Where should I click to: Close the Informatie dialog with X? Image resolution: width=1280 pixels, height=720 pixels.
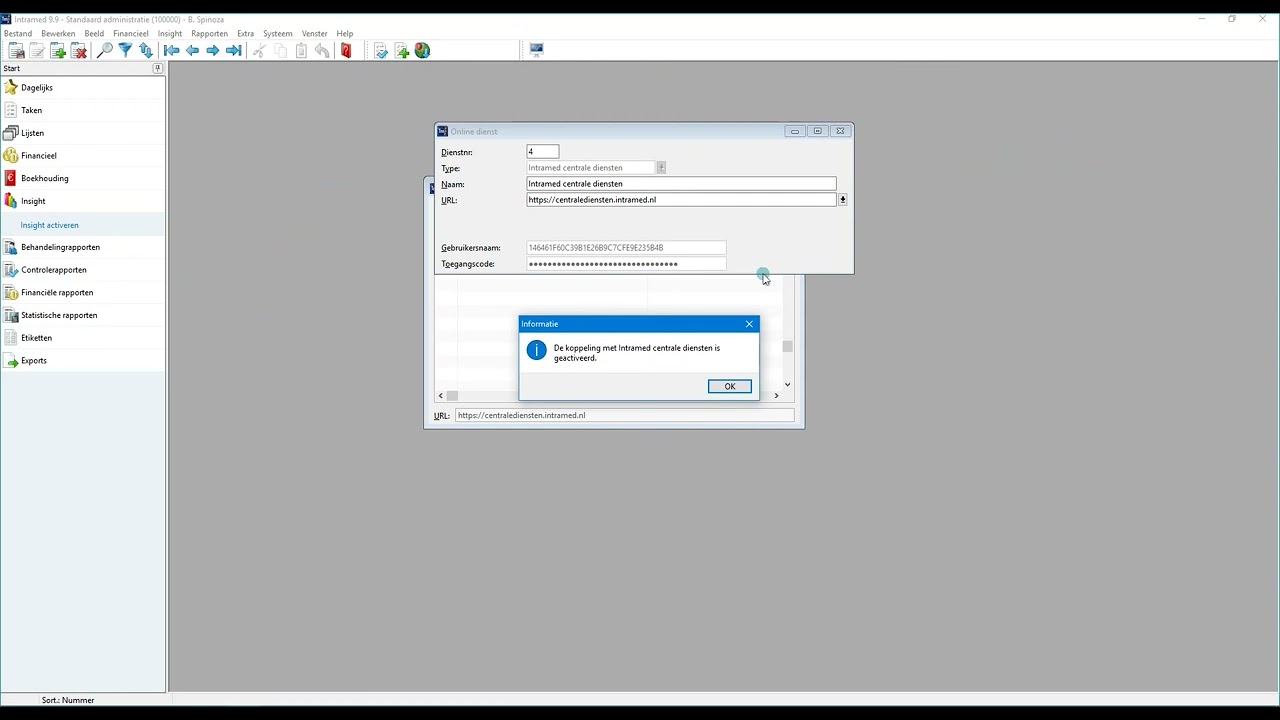coord(749,324)
